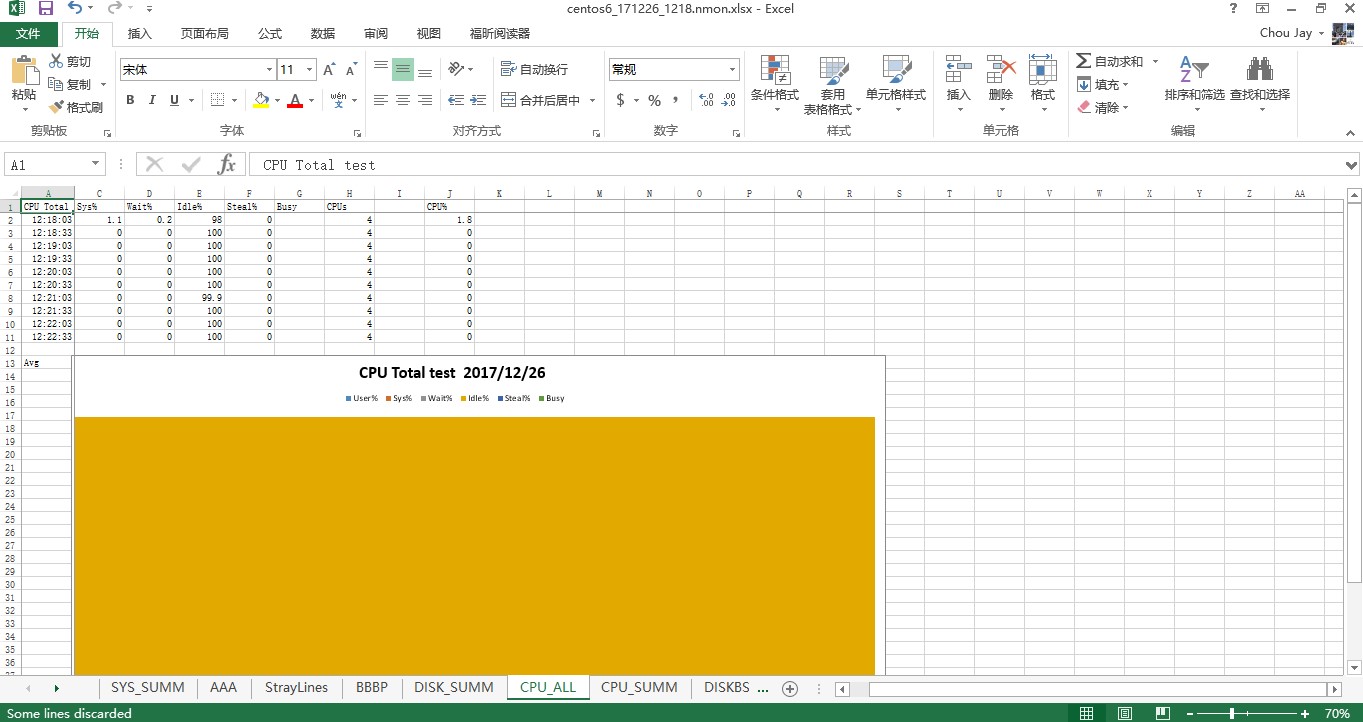Add a new sheet with the plus button
The image size is (1363, 722).
[790, 688]
